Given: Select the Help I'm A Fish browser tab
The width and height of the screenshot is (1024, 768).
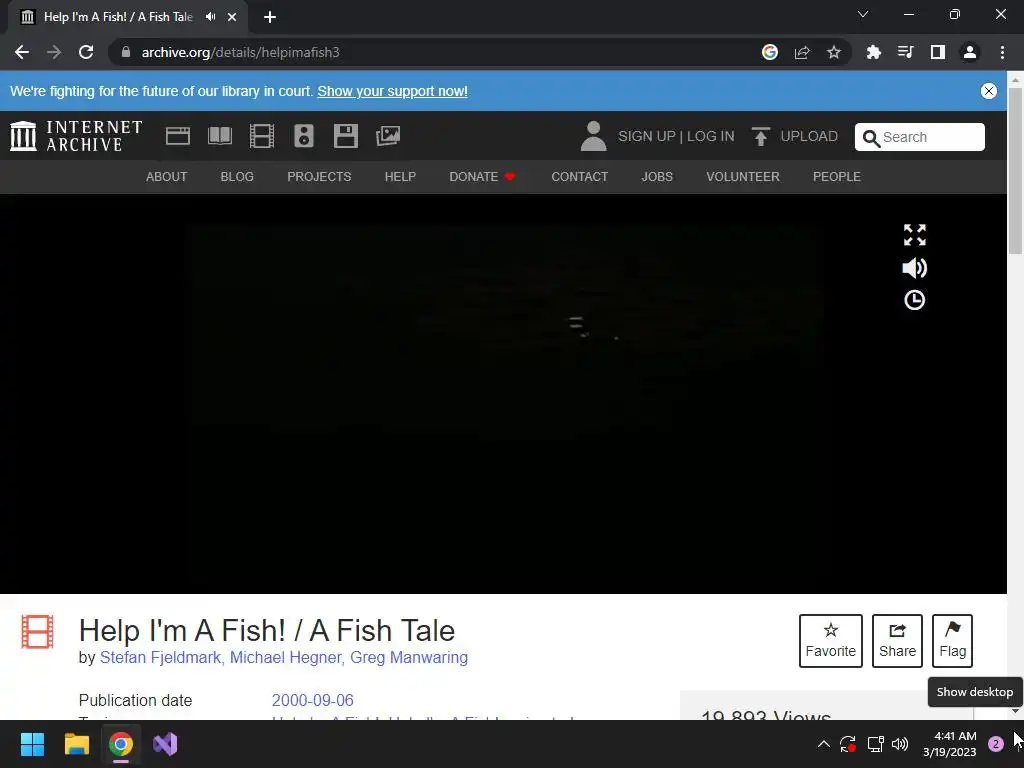Looking at the screenshot, I should point(128,17).
